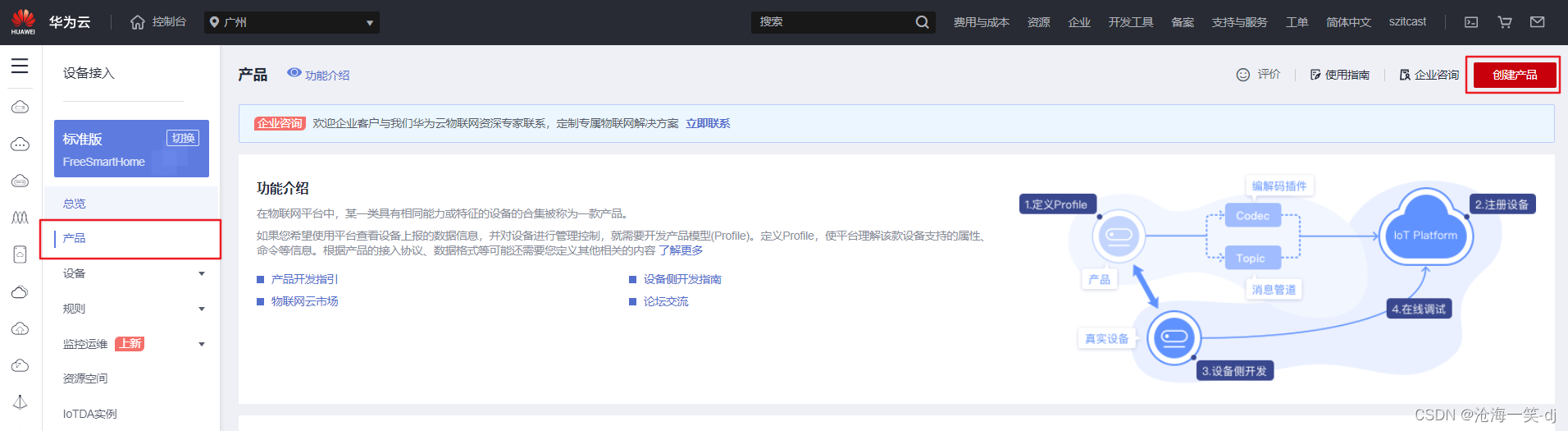
Task: Click the IoT Platform cloud graphic
Action: pos(1426,230)
